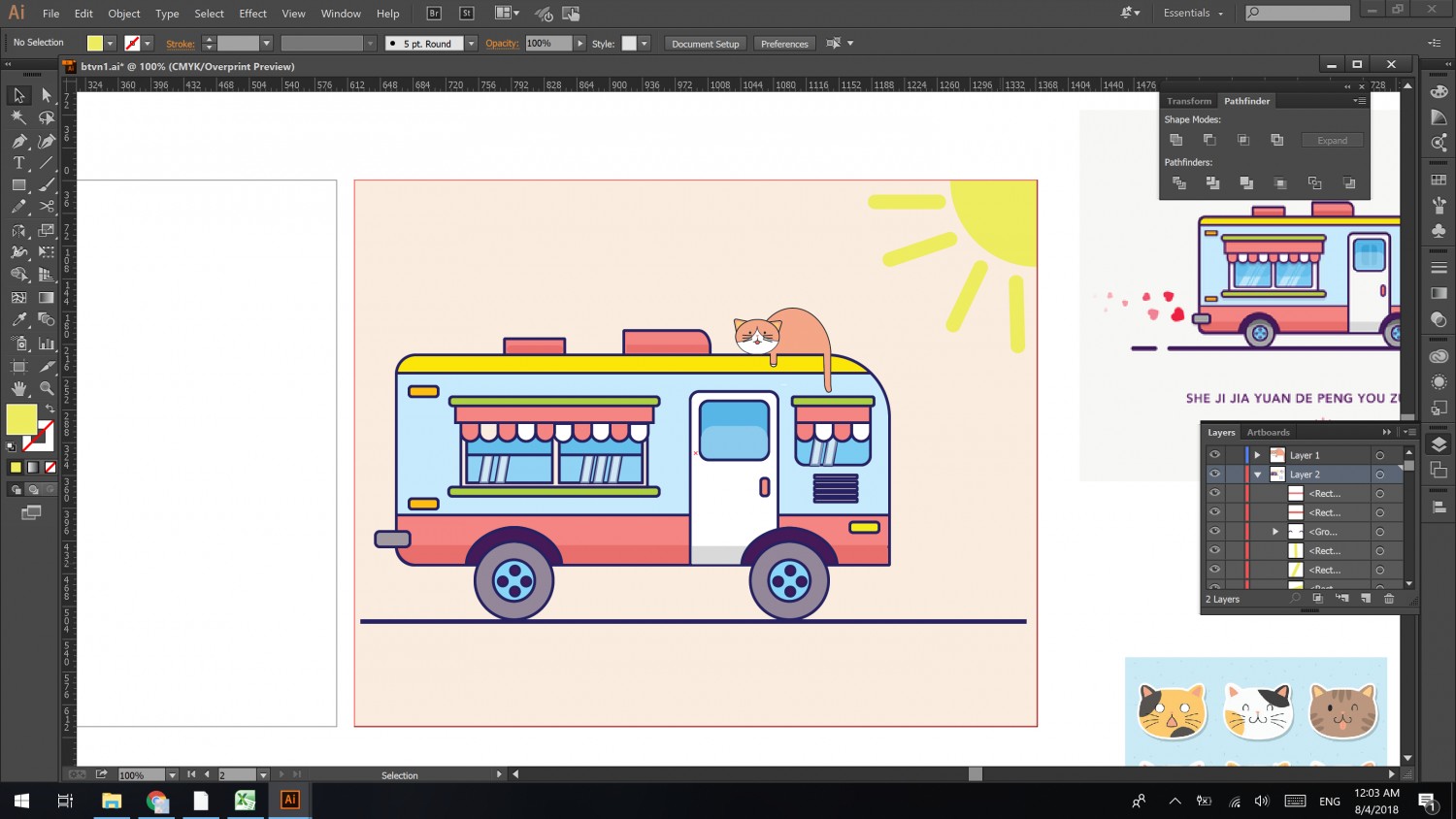Apply Minus Front shape mode
This screenshot has width=1456, height=819.
1209,140
